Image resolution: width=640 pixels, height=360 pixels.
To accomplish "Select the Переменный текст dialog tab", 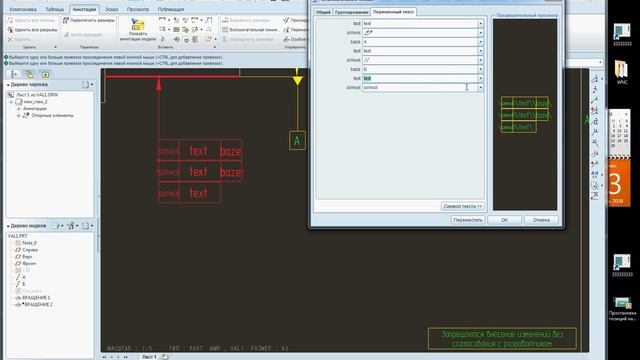I will point(393,12).
